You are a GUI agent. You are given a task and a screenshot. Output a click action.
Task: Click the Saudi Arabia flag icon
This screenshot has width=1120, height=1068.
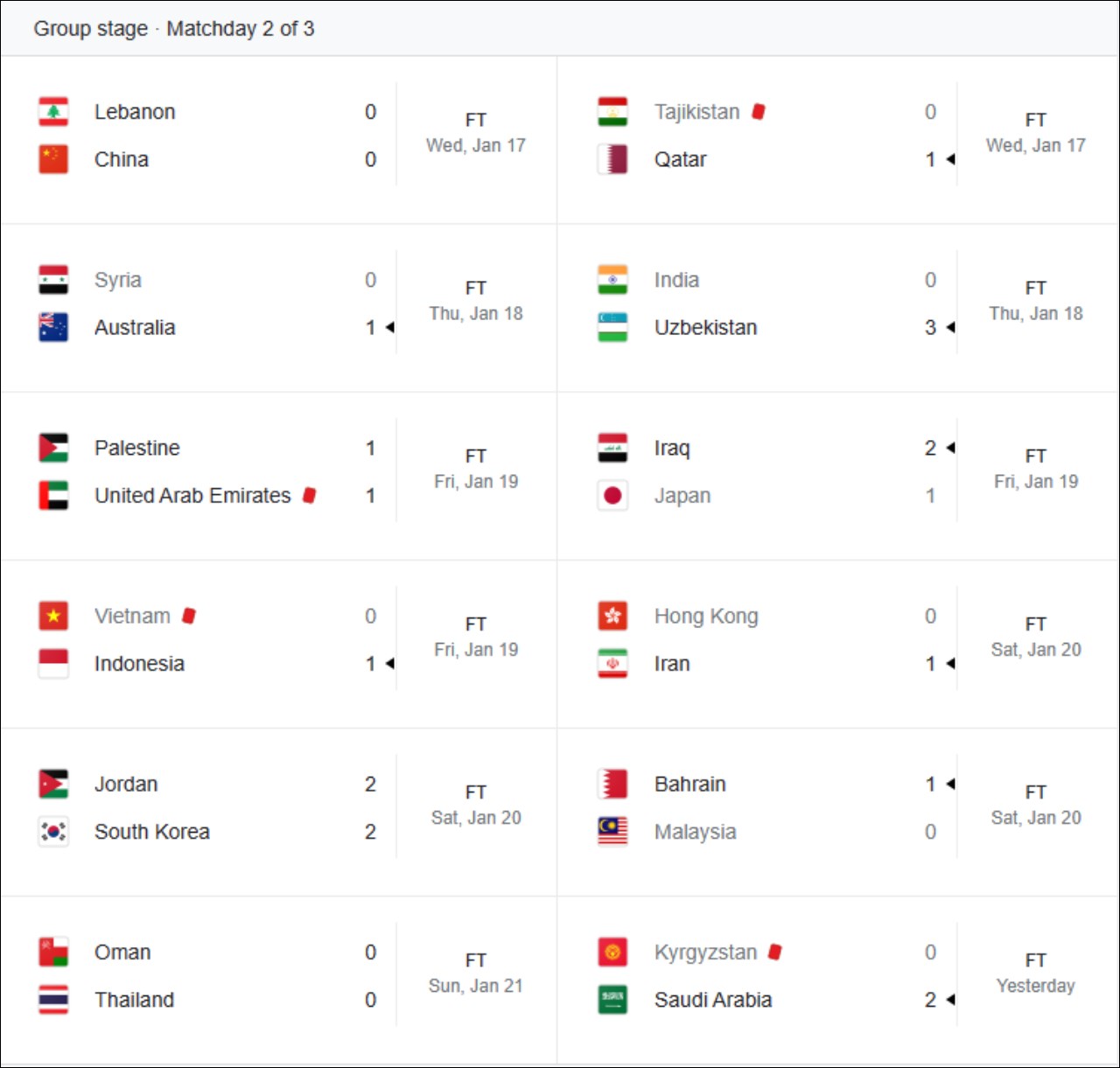click(612, 1000)
